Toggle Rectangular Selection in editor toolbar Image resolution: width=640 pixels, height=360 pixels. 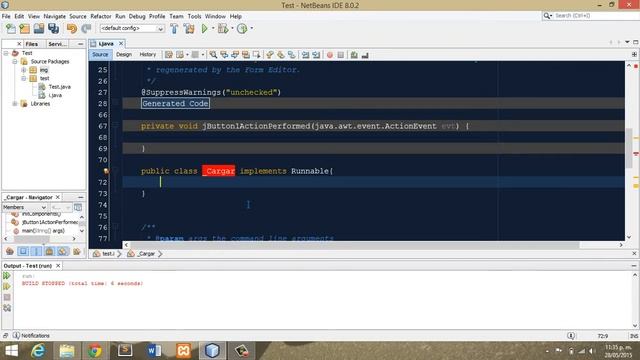point(257,55)
